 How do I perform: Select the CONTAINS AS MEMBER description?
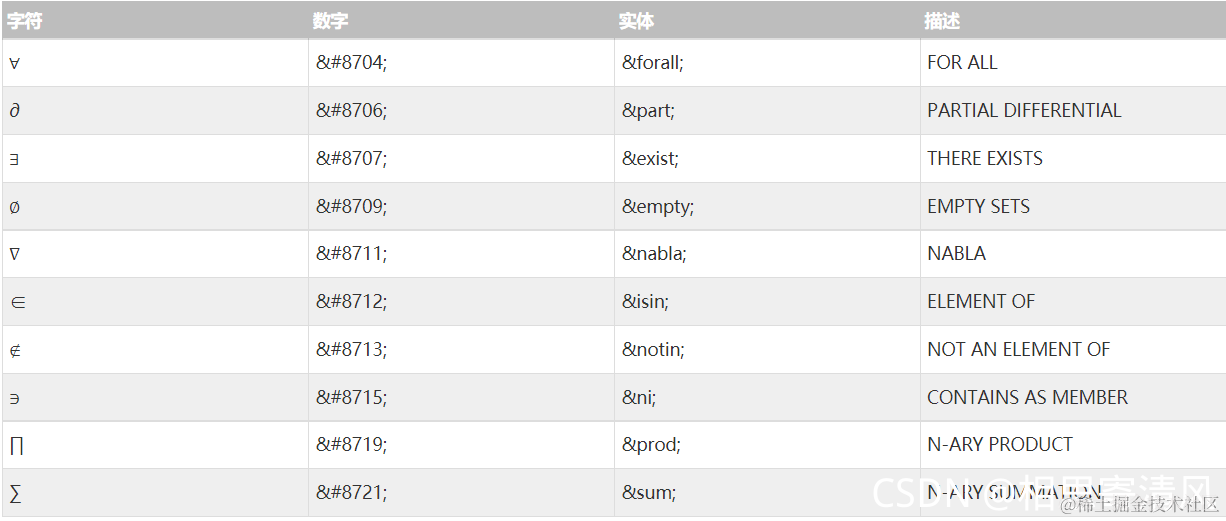click(x=1027, y=398)
